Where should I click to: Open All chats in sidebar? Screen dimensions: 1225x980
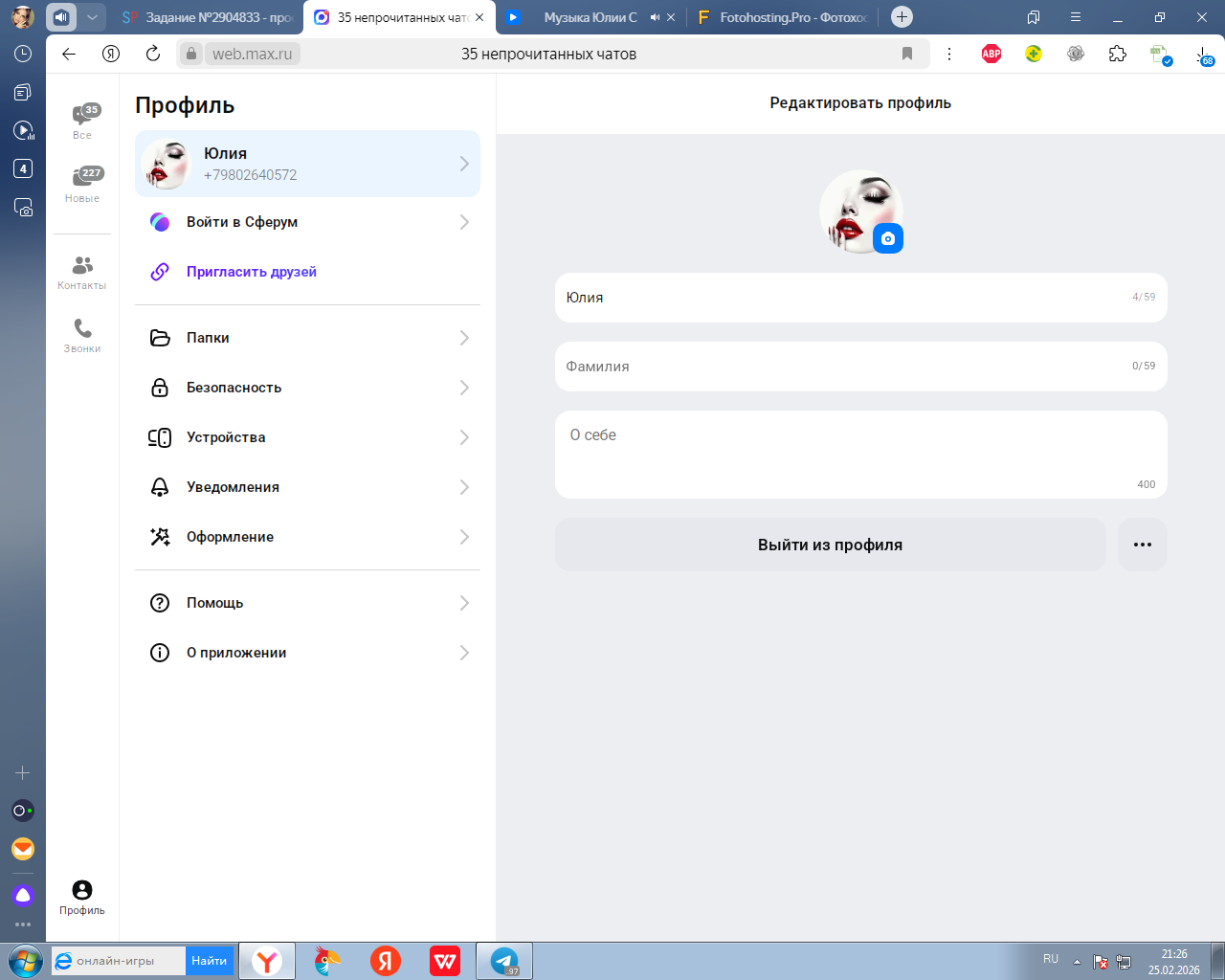click(x=82, y=120)
